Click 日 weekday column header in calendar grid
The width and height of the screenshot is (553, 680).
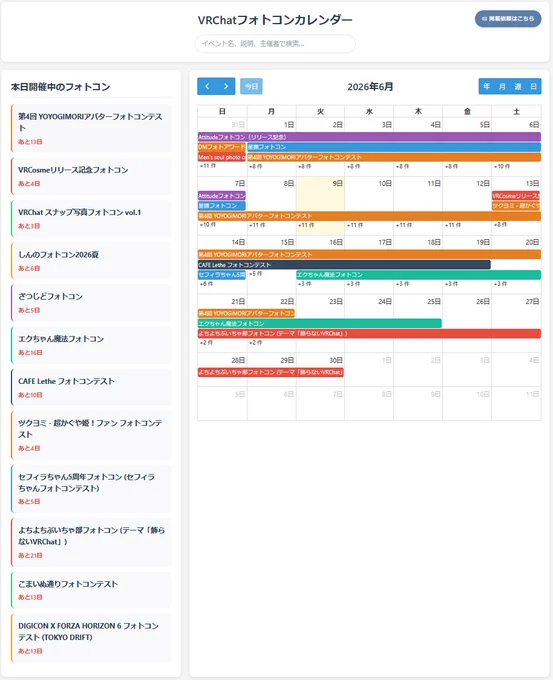pos(222,111)
